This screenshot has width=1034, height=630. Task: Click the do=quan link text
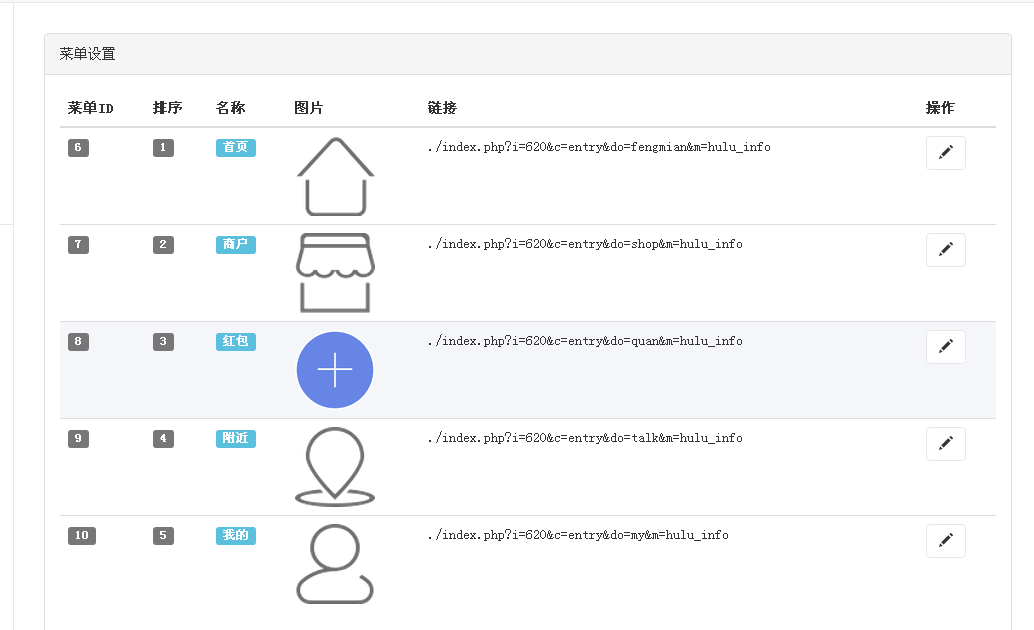point(585,341)
